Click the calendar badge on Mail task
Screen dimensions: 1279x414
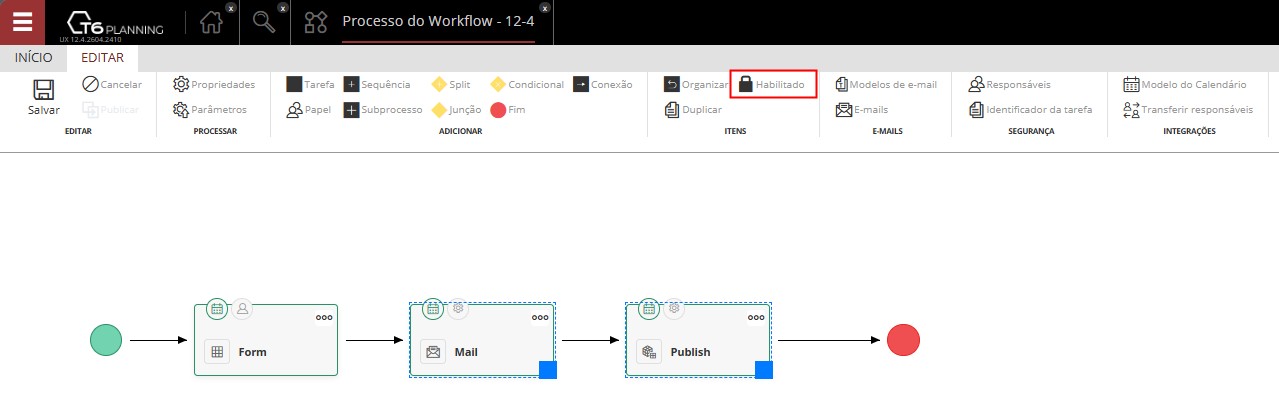click(x=433, y=309)
